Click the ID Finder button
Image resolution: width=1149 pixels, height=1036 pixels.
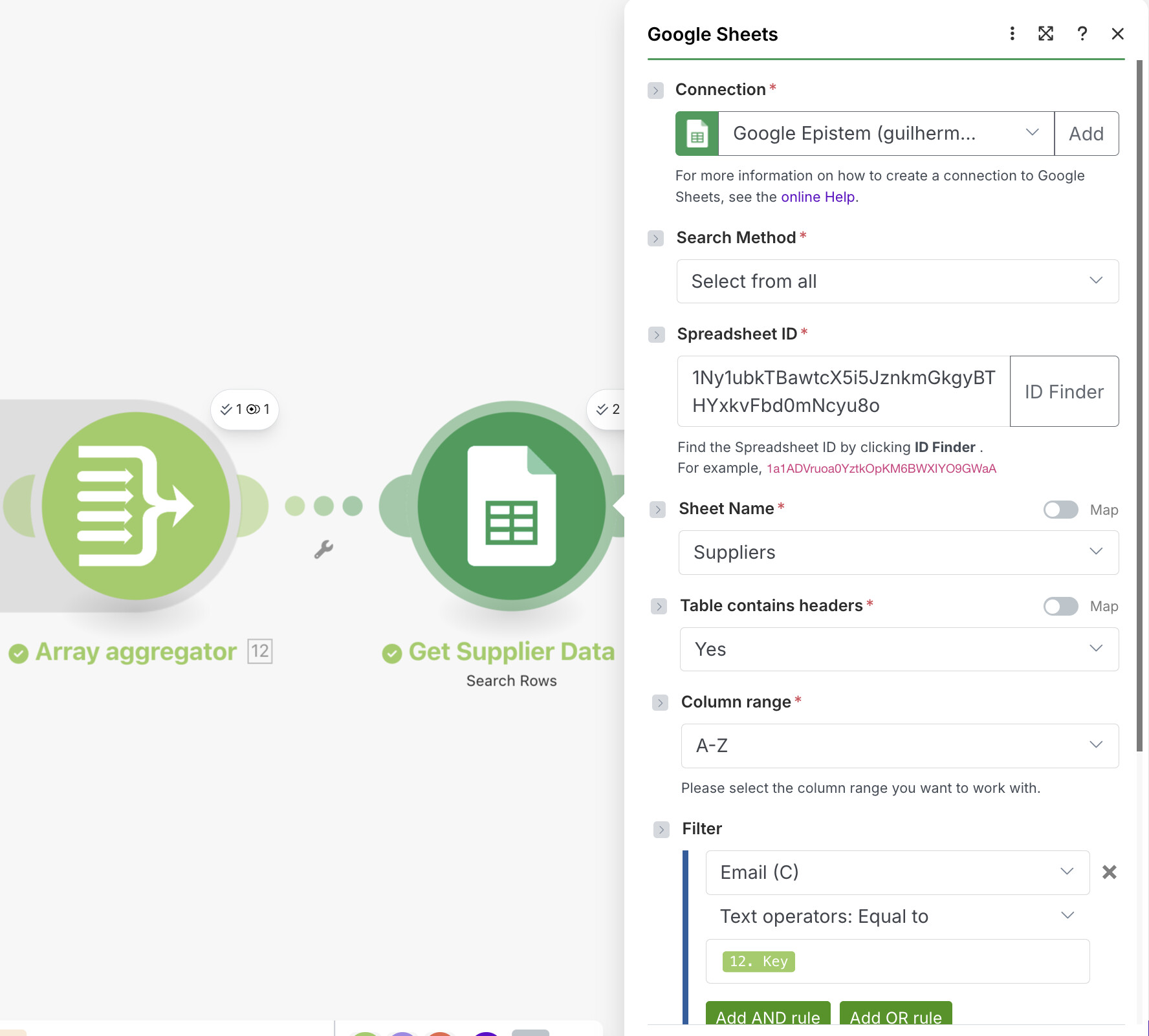tap(1064, 391)
